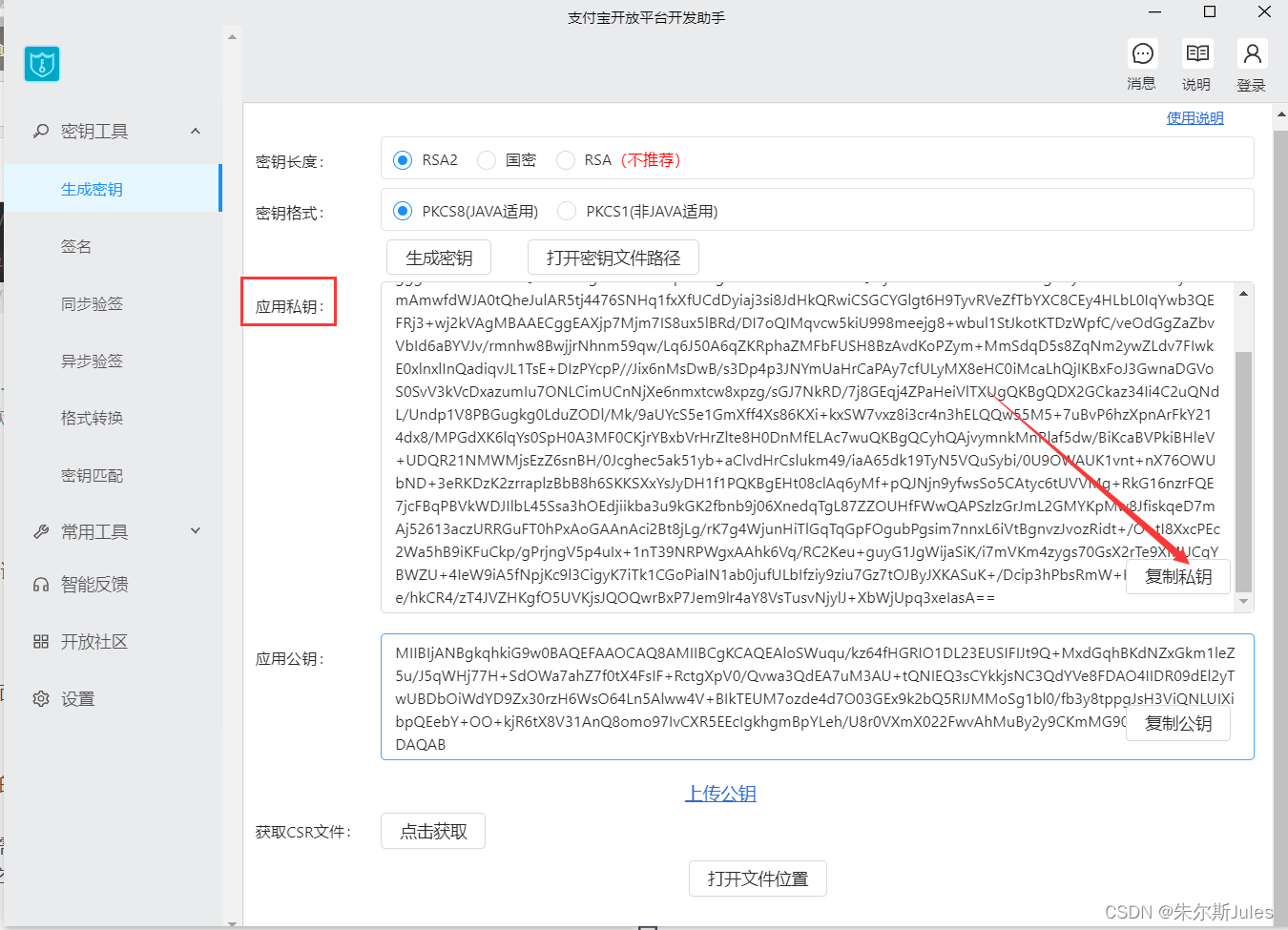Open the 生成密钥 sidebar item
Screen dimensions: 1288x930
click(x=113, y=188)
